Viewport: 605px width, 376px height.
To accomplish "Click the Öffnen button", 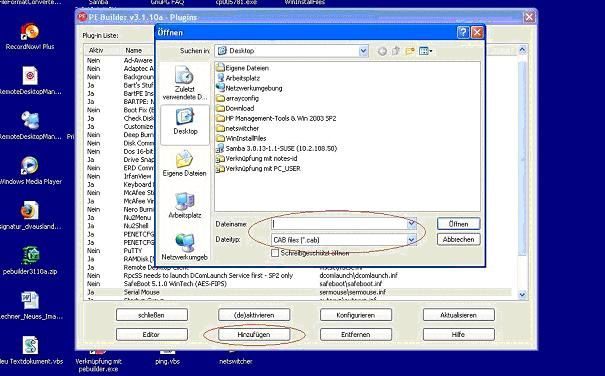I will 458,224.
